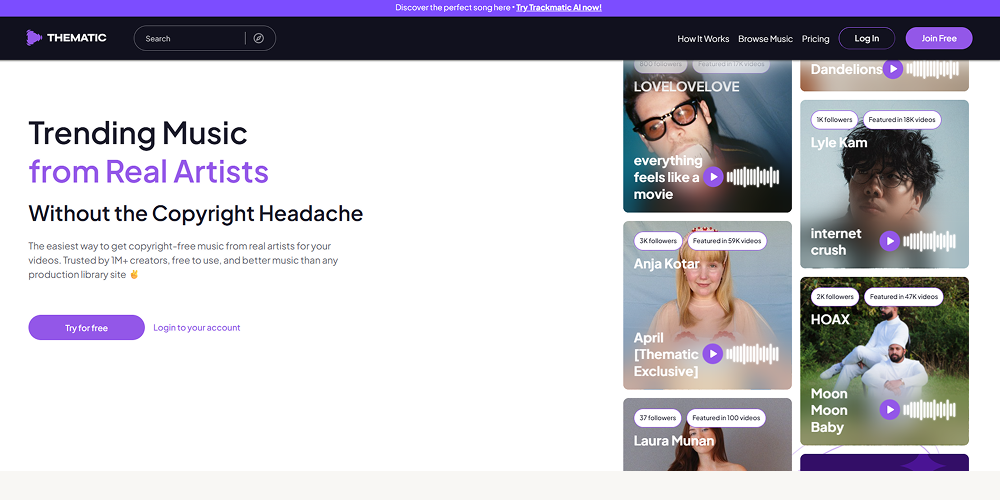Click 'Featured in 47K videos' badge

click(904, 297)
